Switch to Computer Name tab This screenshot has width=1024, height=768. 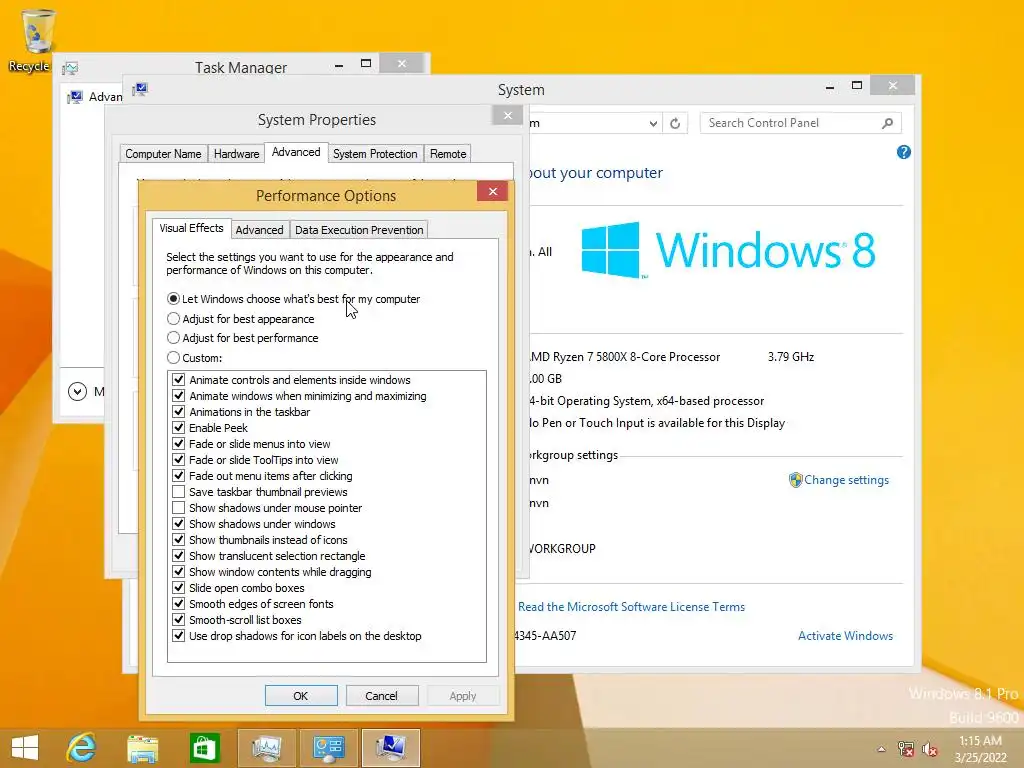click(x=163, y=154)
